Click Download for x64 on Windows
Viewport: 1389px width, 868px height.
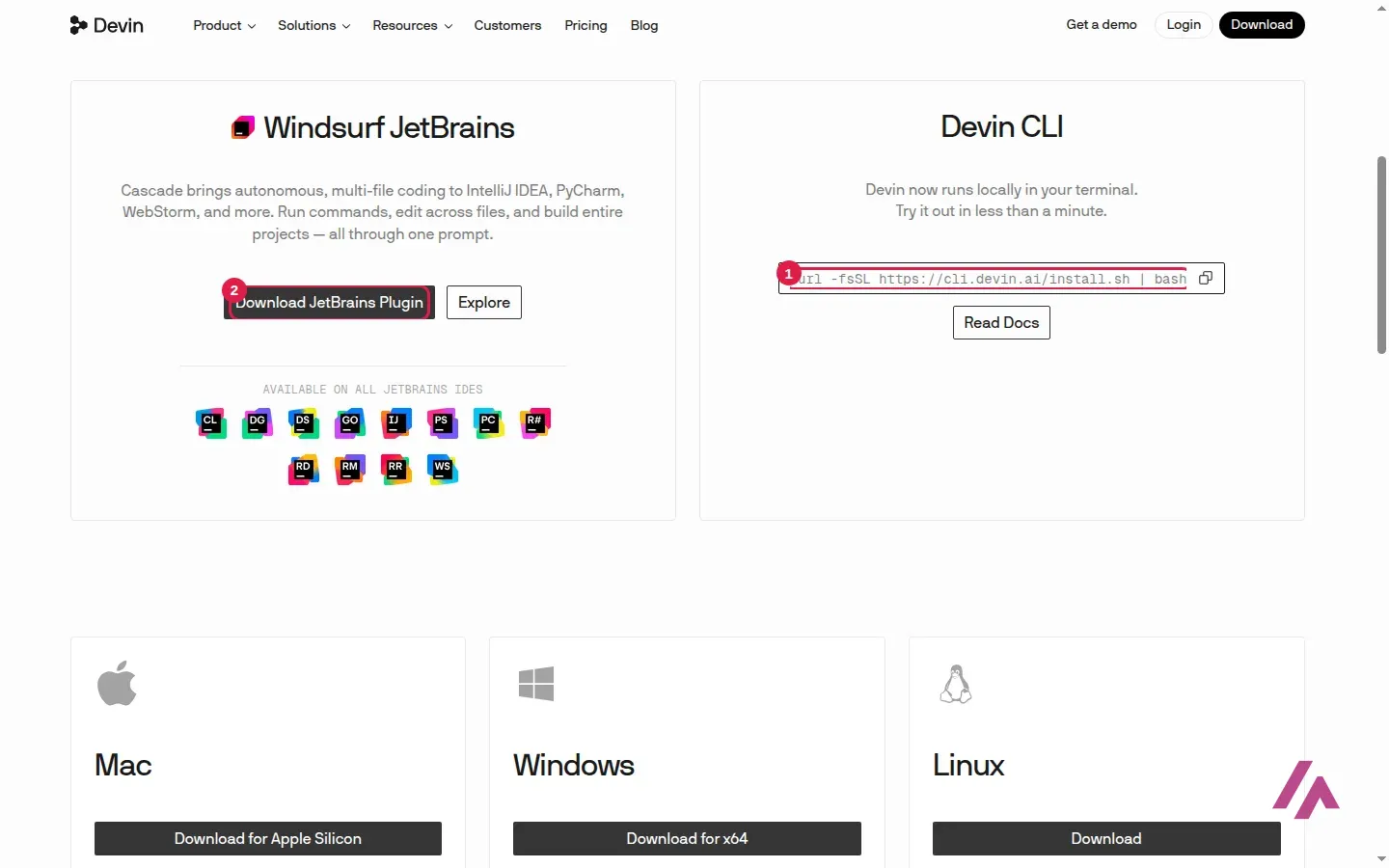[x=687, y=839]
